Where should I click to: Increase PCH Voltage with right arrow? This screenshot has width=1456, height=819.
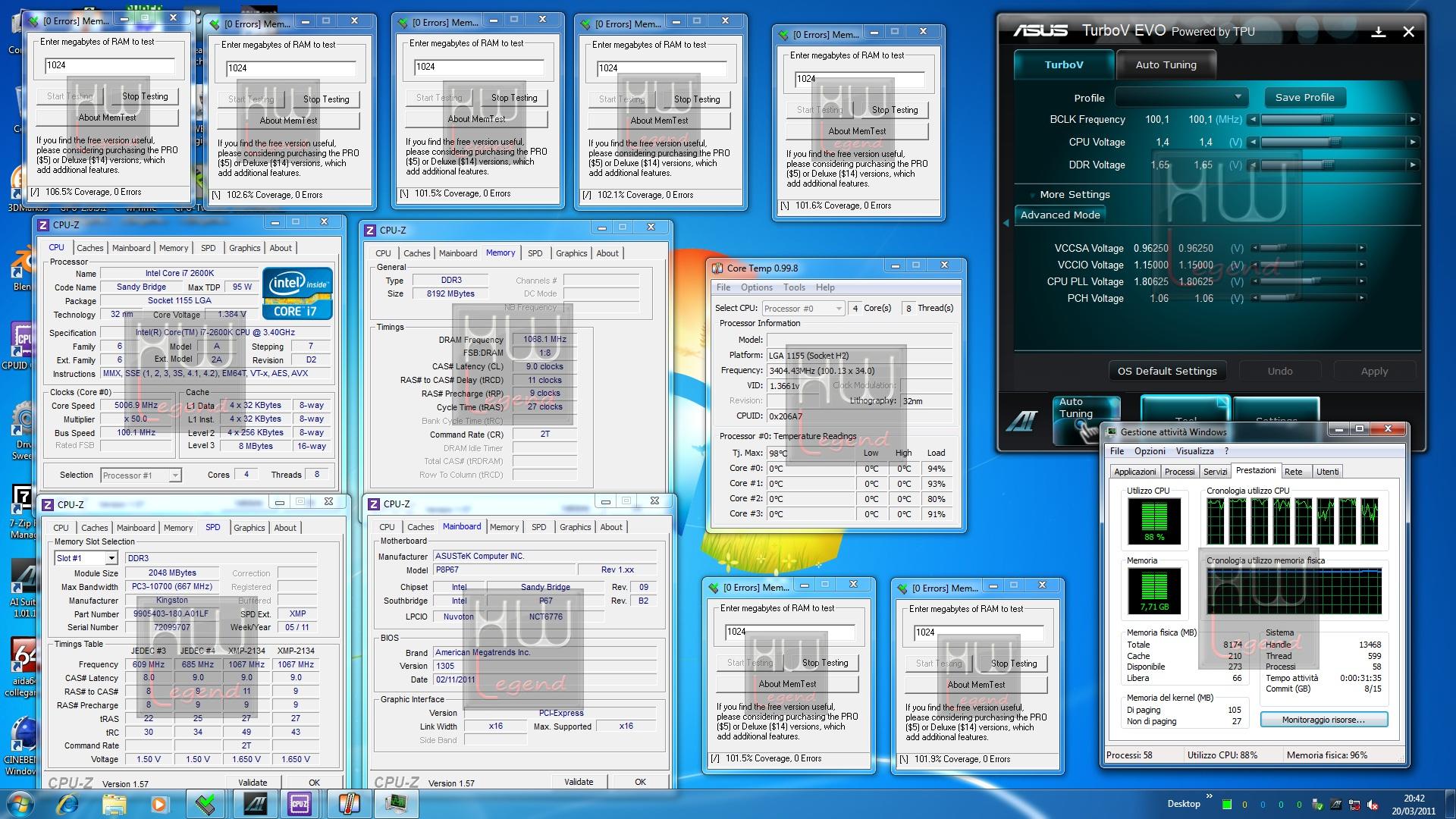pos(1362,298)
